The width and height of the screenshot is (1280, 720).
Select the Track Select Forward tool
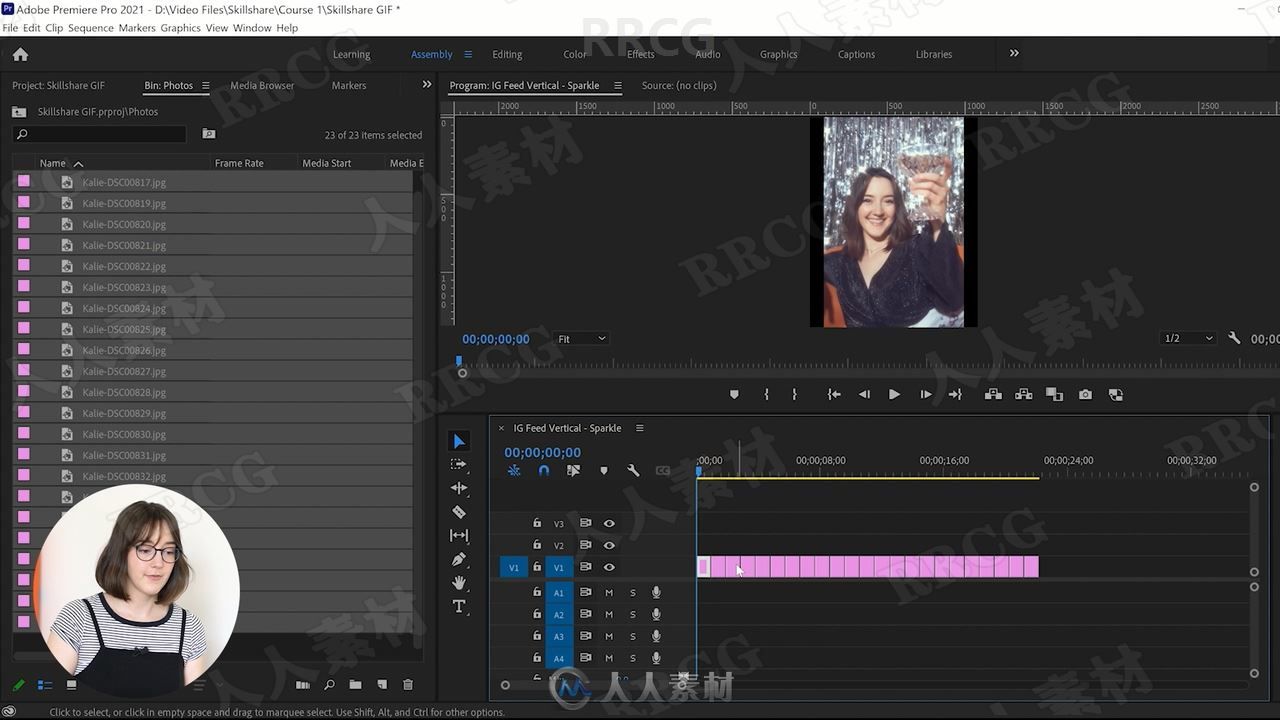[459, 464]
